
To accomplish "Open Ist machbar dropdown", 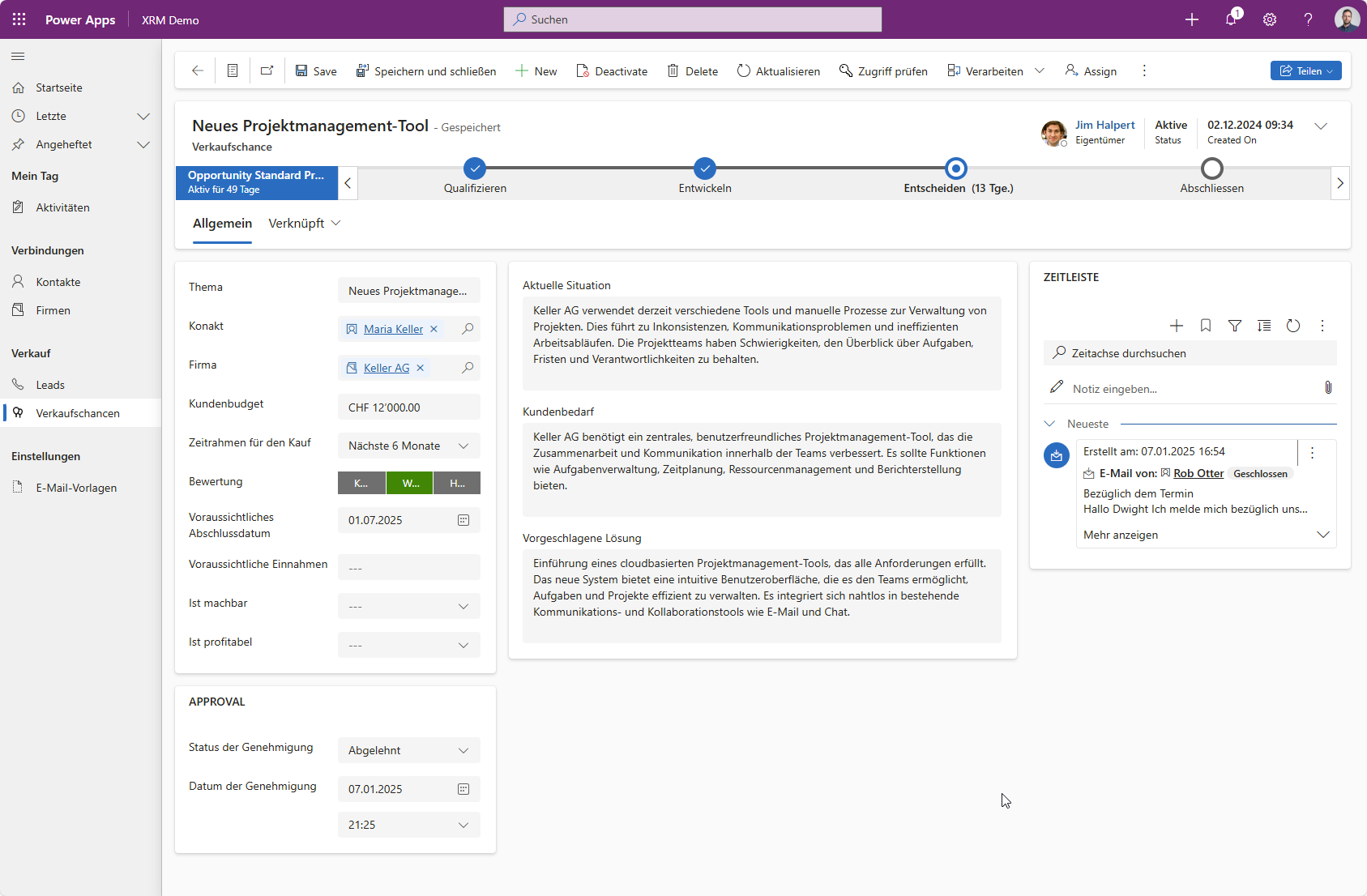I will point(409,606).
